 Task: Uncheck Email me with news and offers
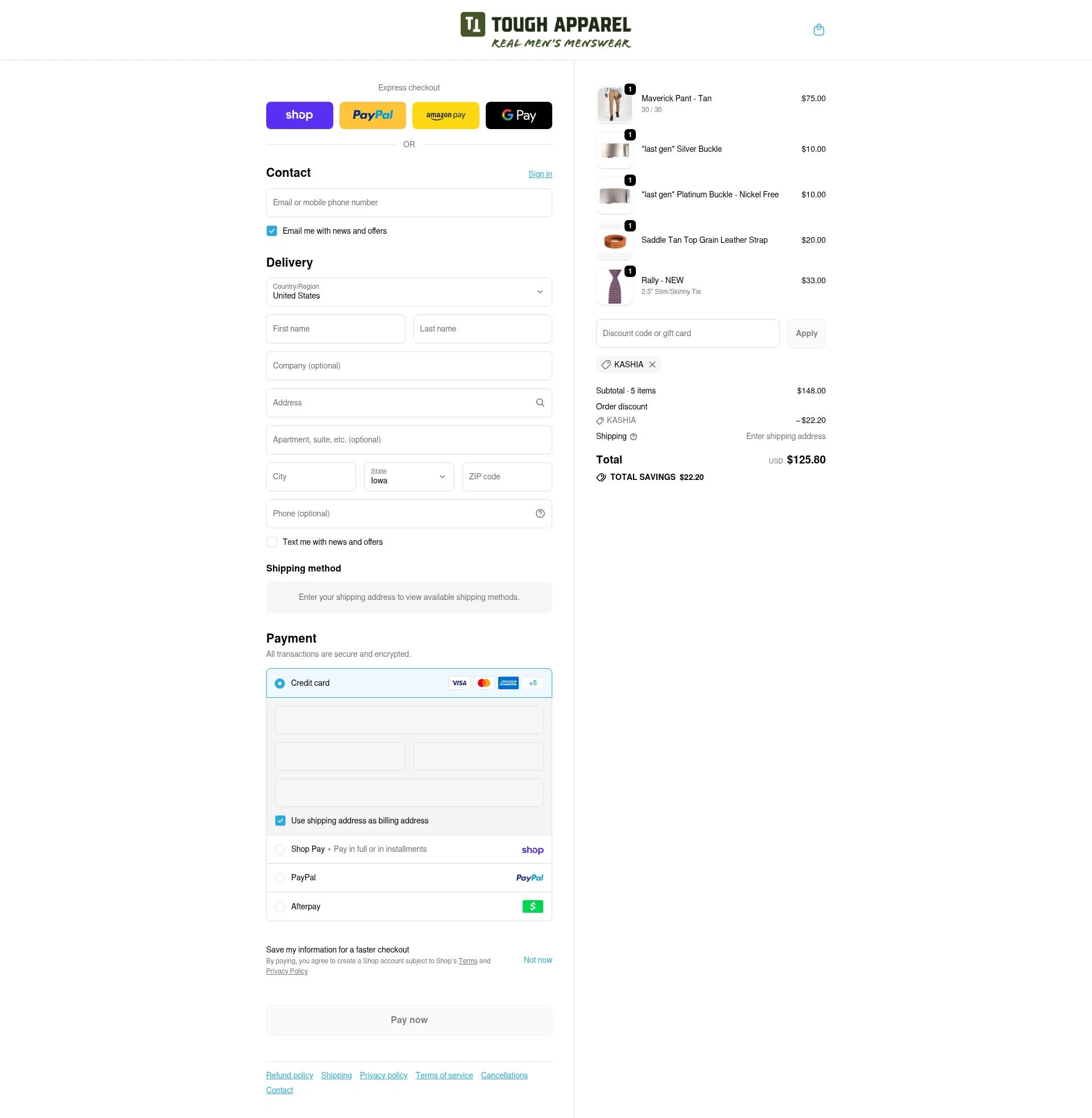[x=271, y=230]
